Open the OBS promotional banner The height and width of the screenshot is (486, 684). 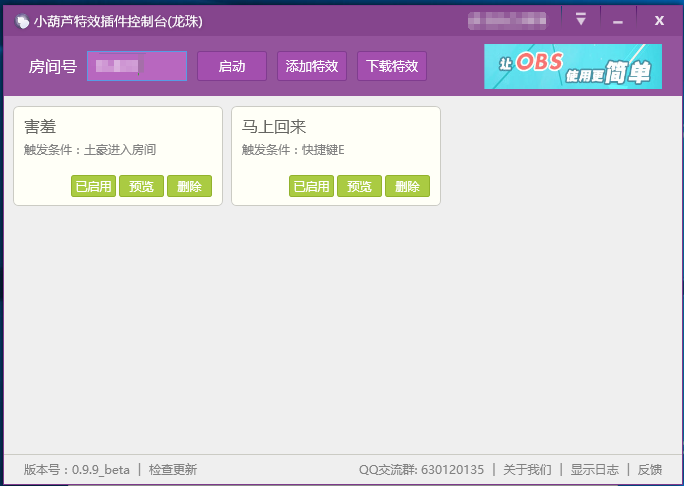[x=573, y=66]
